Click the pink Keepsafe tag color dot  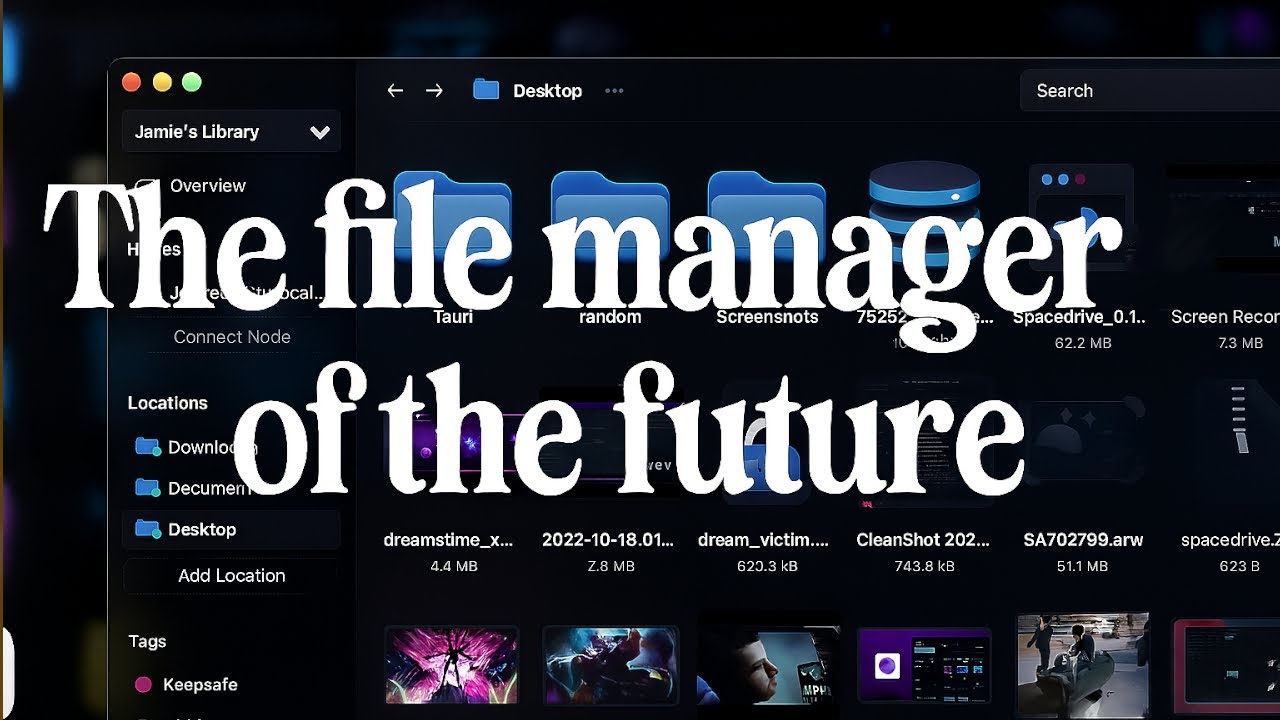[143, 685]
